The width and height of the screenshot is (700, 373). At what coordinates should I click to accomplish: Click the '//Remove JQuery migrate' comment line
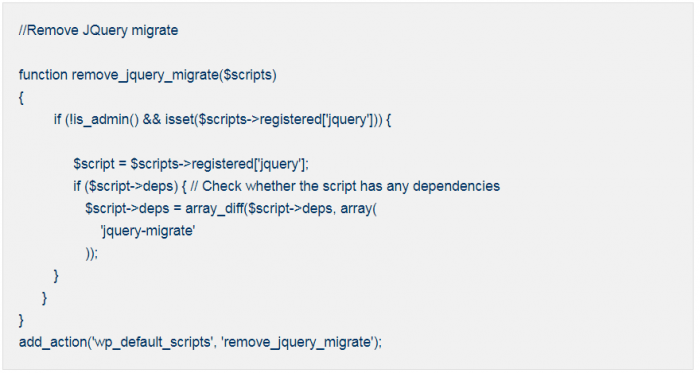(98, 30)
